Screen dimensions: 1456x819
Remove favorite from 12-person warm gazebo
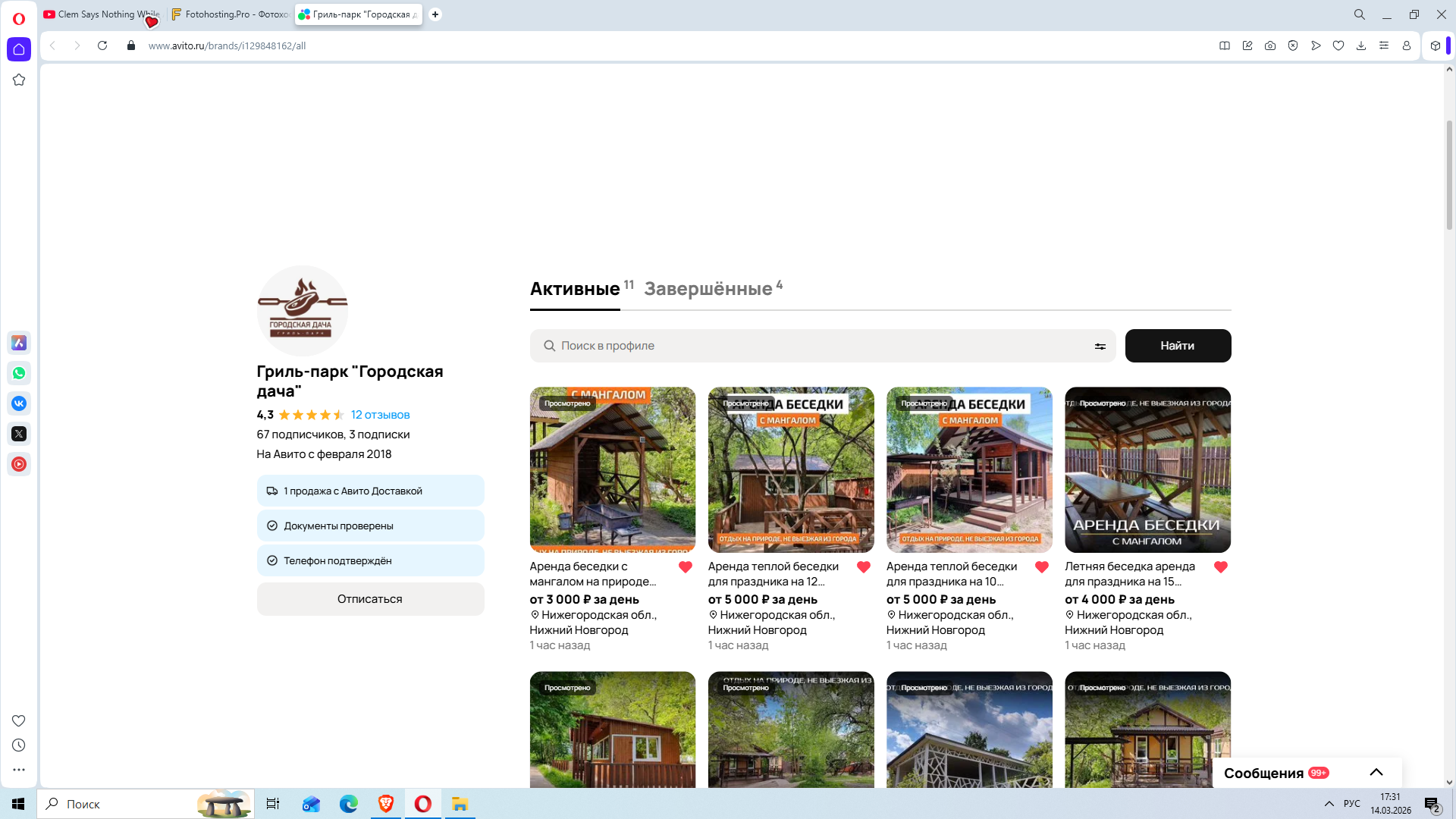click(863, 567)
